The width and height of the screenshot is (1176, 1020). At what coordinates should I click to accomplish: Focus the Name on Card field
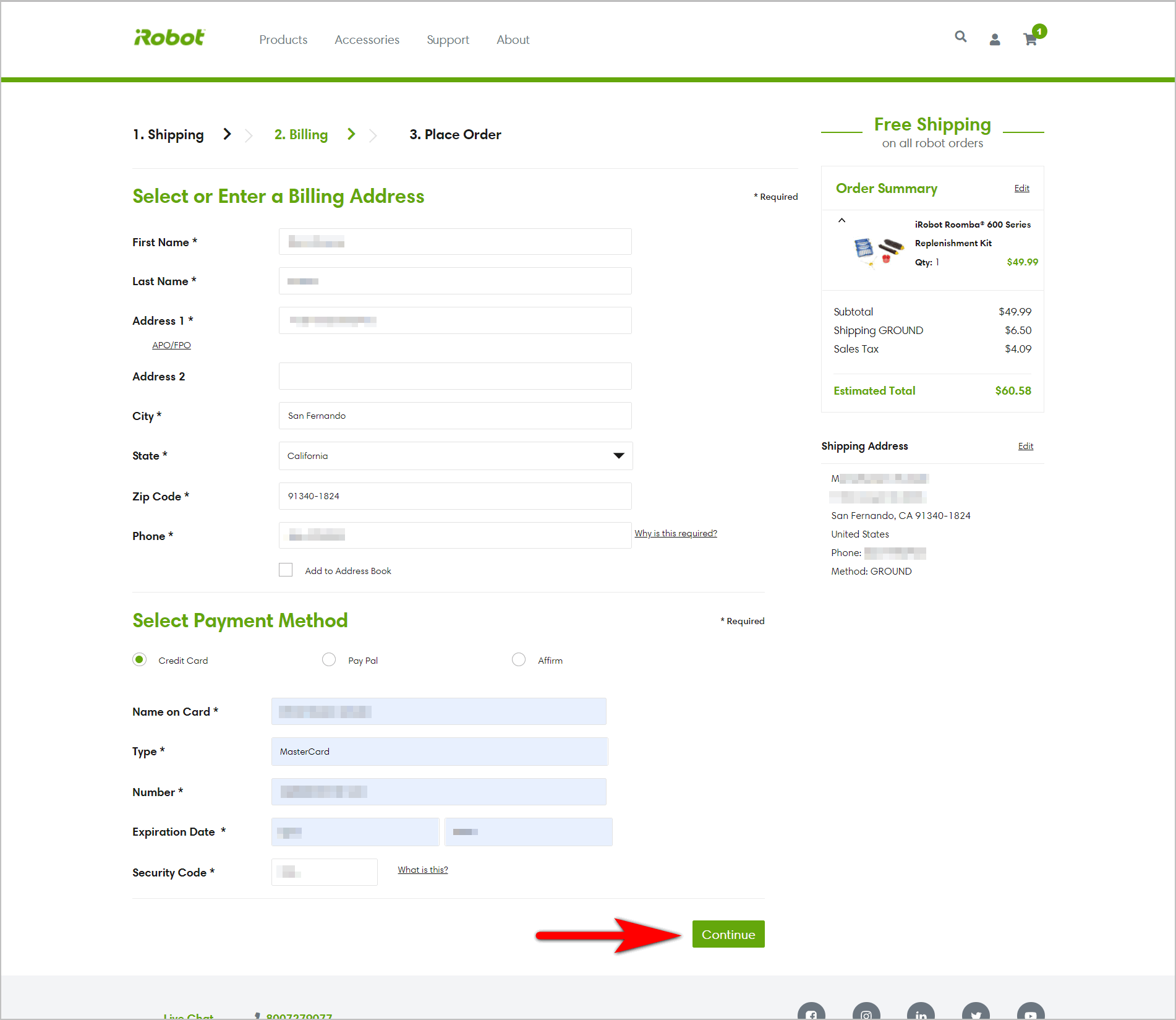[439, 711]
